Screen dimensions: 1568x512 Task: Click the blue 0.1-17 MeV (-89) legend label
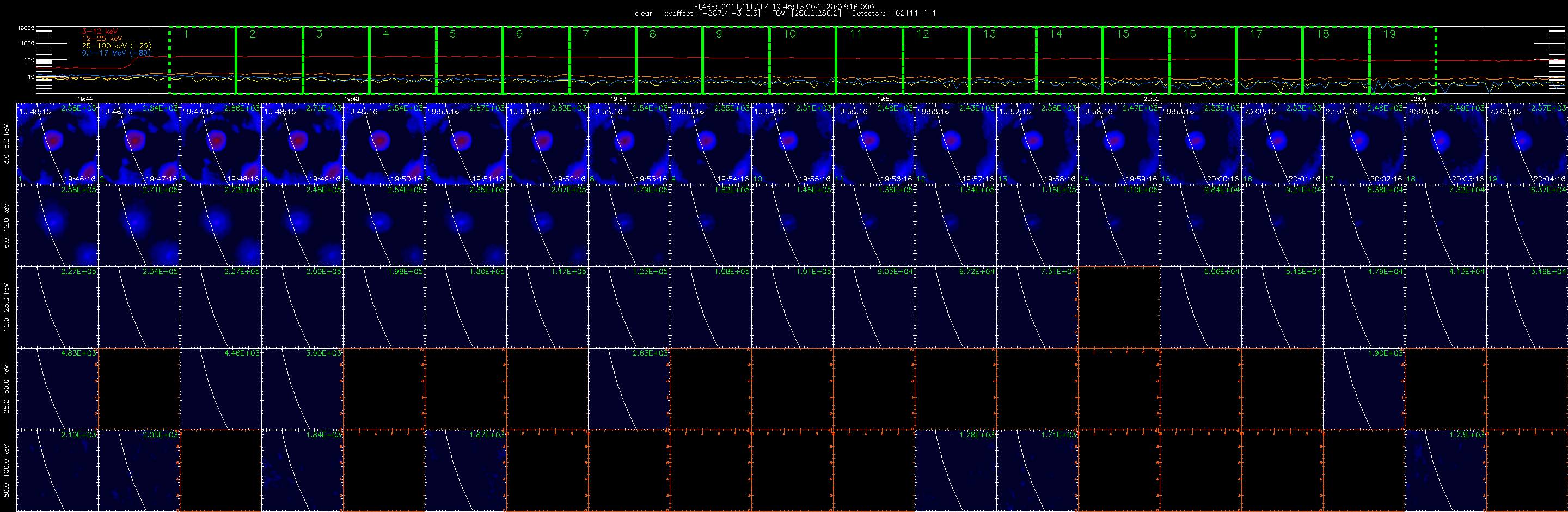[x=117, y=53]
